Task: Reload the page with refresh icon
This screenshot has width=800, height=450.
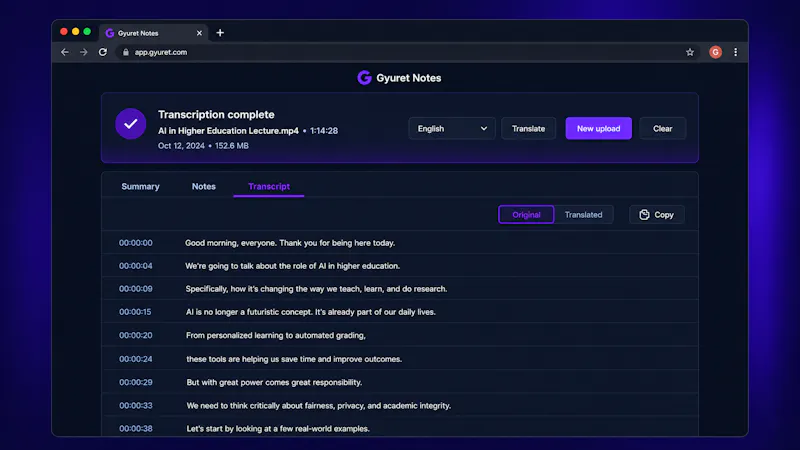Action: (103, 52)
